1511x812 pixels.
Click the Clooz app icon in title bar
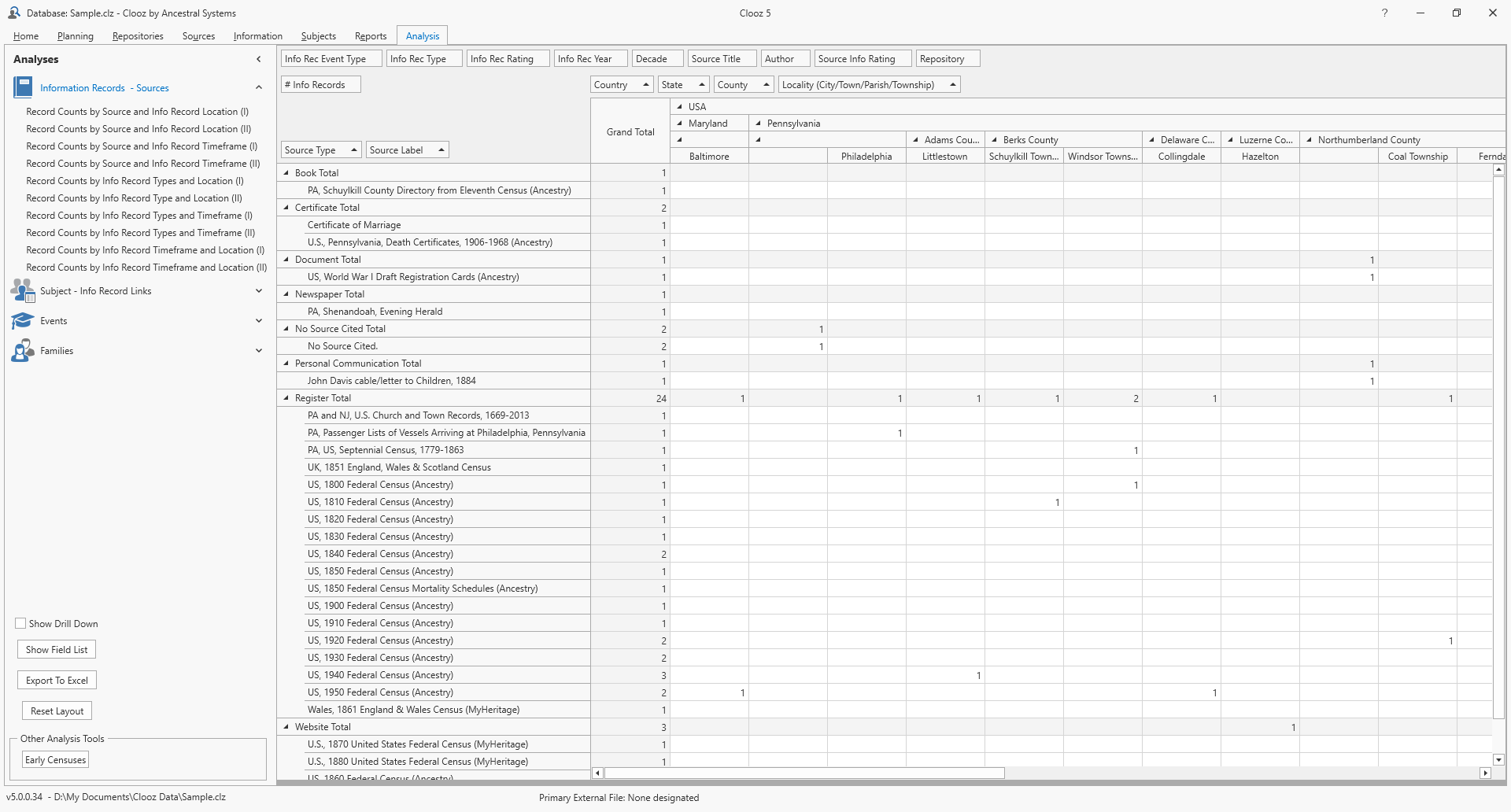tap(13, 13)
